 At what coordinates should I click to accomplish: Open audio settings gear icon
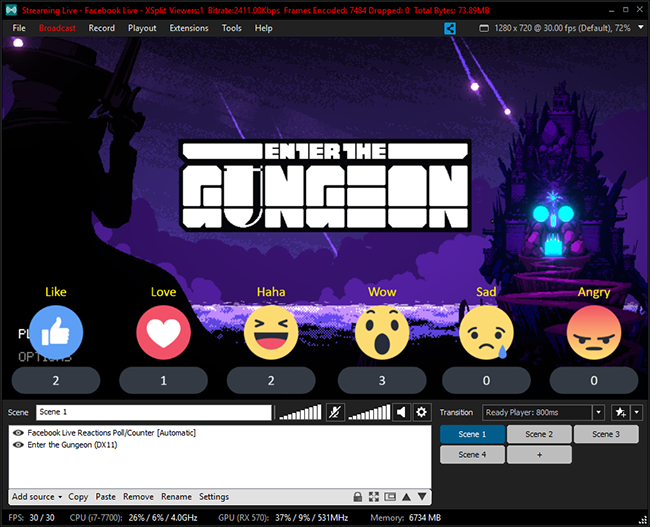(x=422, y=412)
